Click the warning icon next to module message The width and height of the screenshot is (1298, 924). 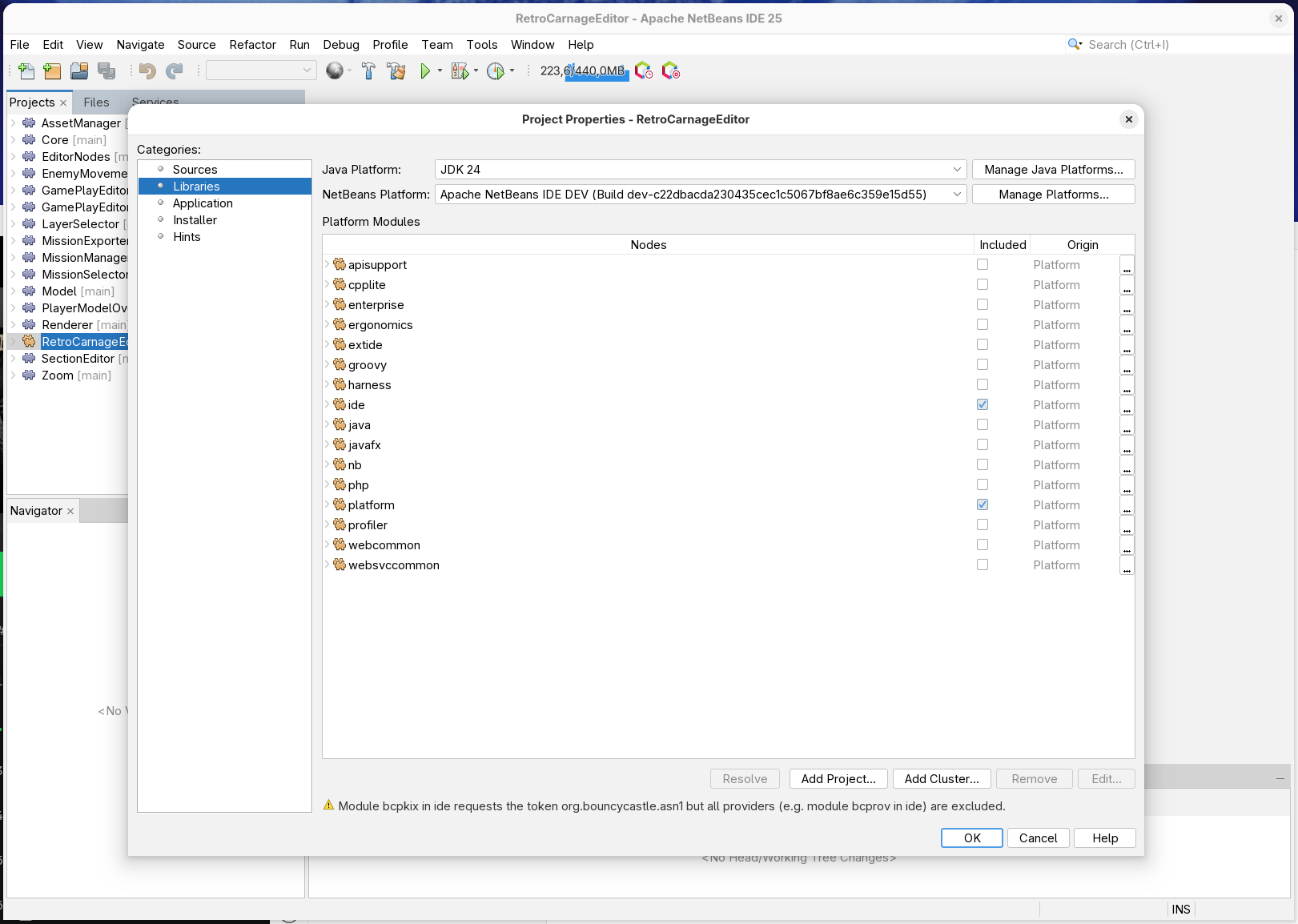click(328, 805)
